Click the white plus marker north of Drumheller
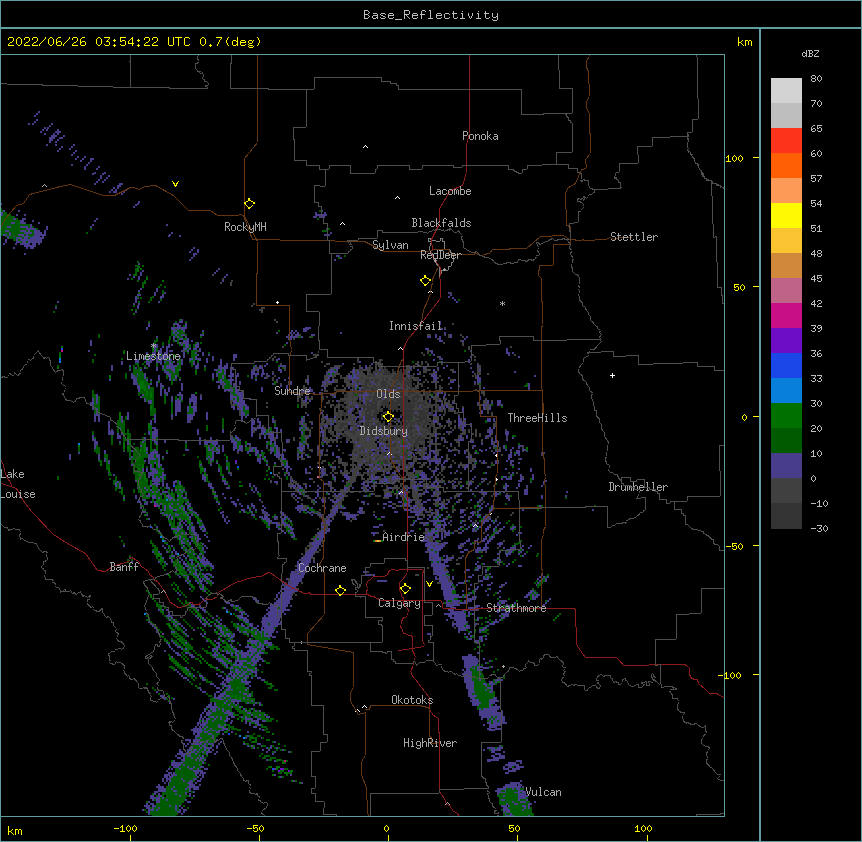 [x=612, y=375]
